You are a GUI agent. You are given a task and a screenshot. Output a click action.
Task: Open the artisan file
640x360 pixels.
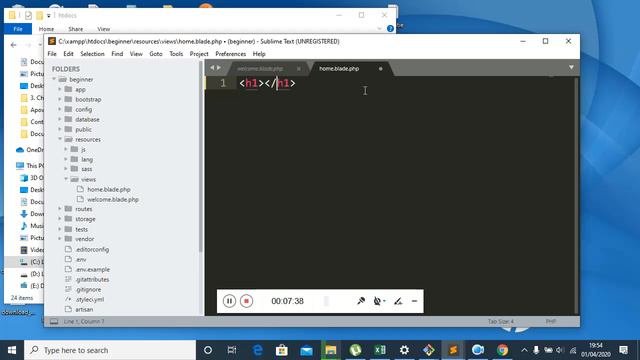pos(84,309)
